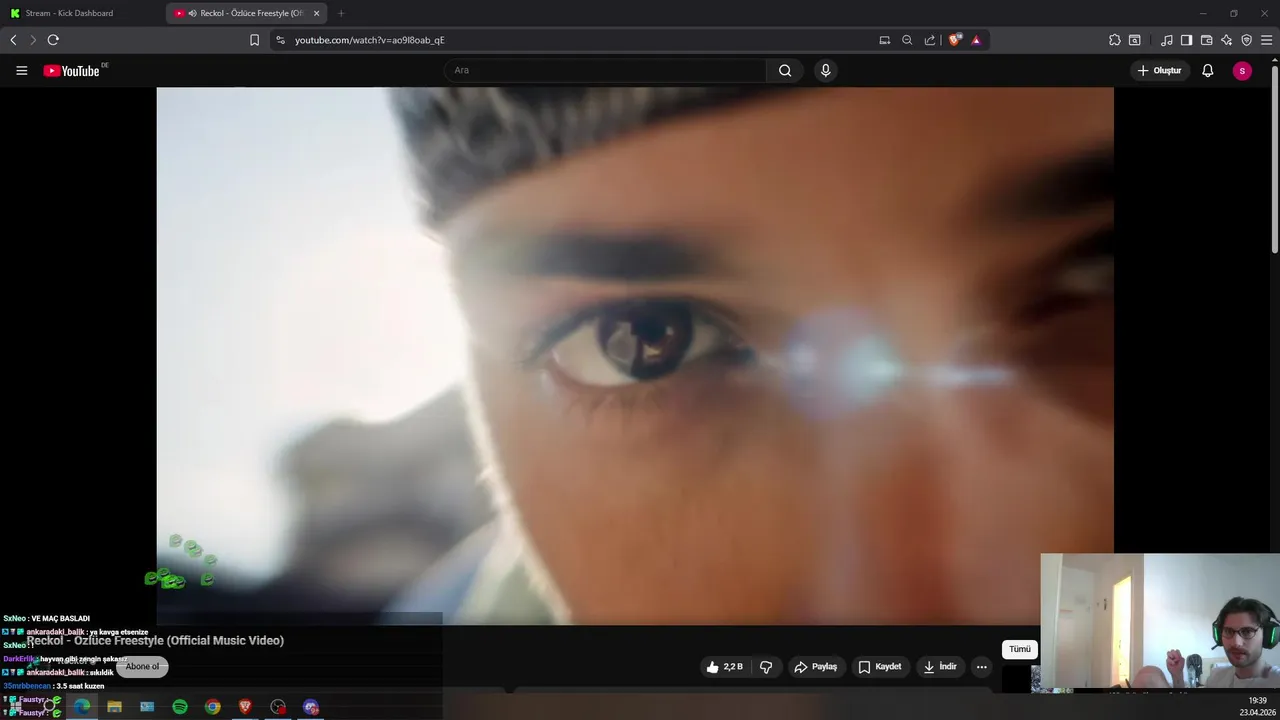Open the tab search icon in toolbar
Viewport: 1280px width, 720px height.
coord(1135,40)
